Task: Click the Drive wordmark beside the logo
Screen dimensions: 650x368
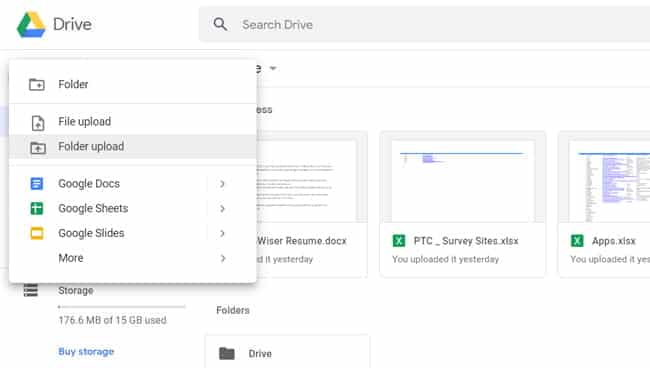Action: [73, 24]
